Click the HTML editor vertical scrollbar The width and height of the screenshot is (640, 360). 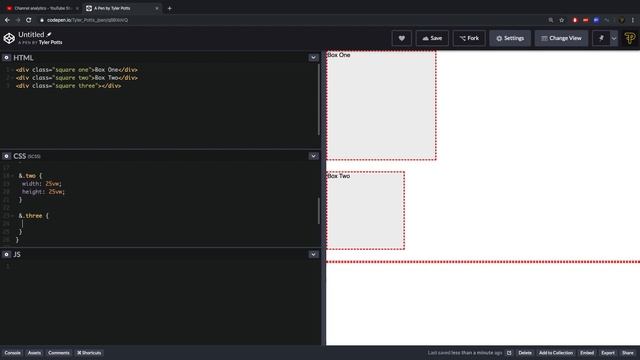click(x=319, y=100)
